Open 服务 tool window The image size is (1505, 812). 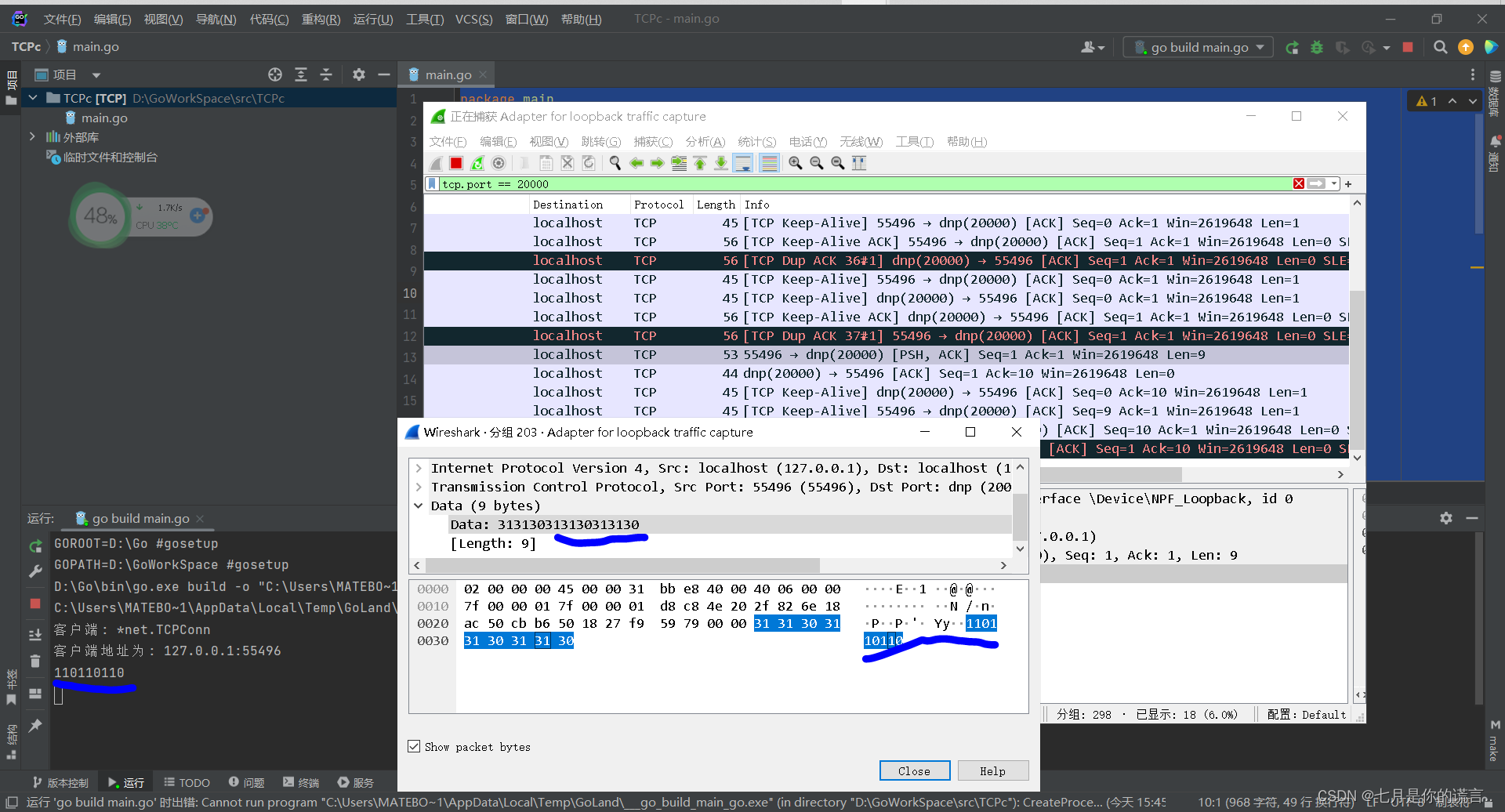[x=356, y=782]
